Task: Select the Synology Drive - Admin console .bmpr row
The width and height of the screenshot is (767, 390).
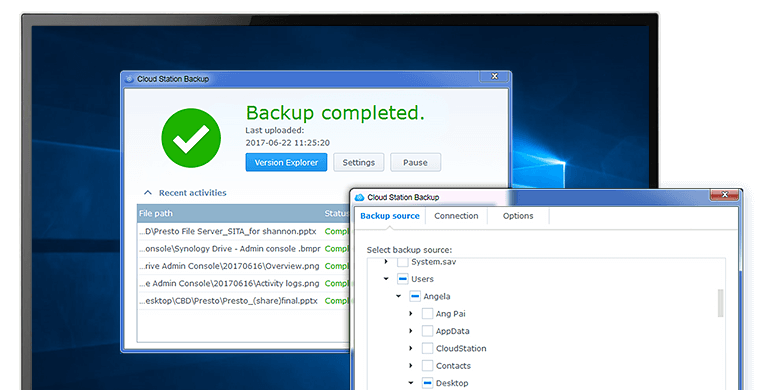Action: click(244, 249)
